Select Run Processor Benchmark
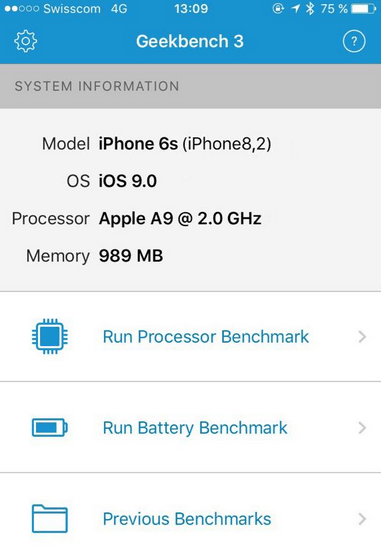Viewport: 381px width, 556px height. tap(190, 337)
